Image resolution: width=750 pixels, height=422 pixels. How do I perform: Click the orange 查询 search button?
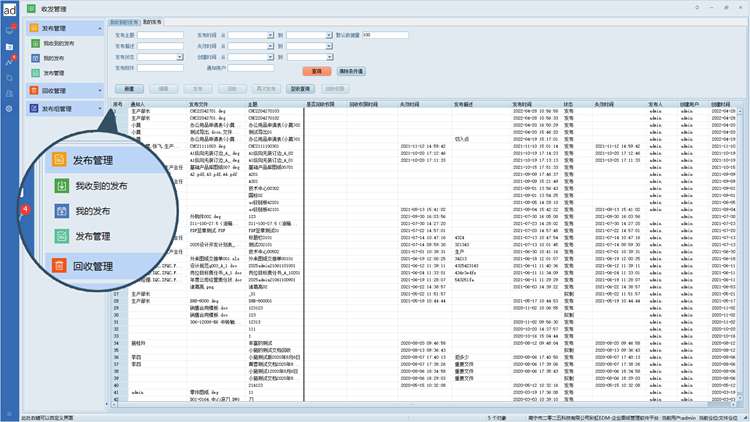coord(316,72)
